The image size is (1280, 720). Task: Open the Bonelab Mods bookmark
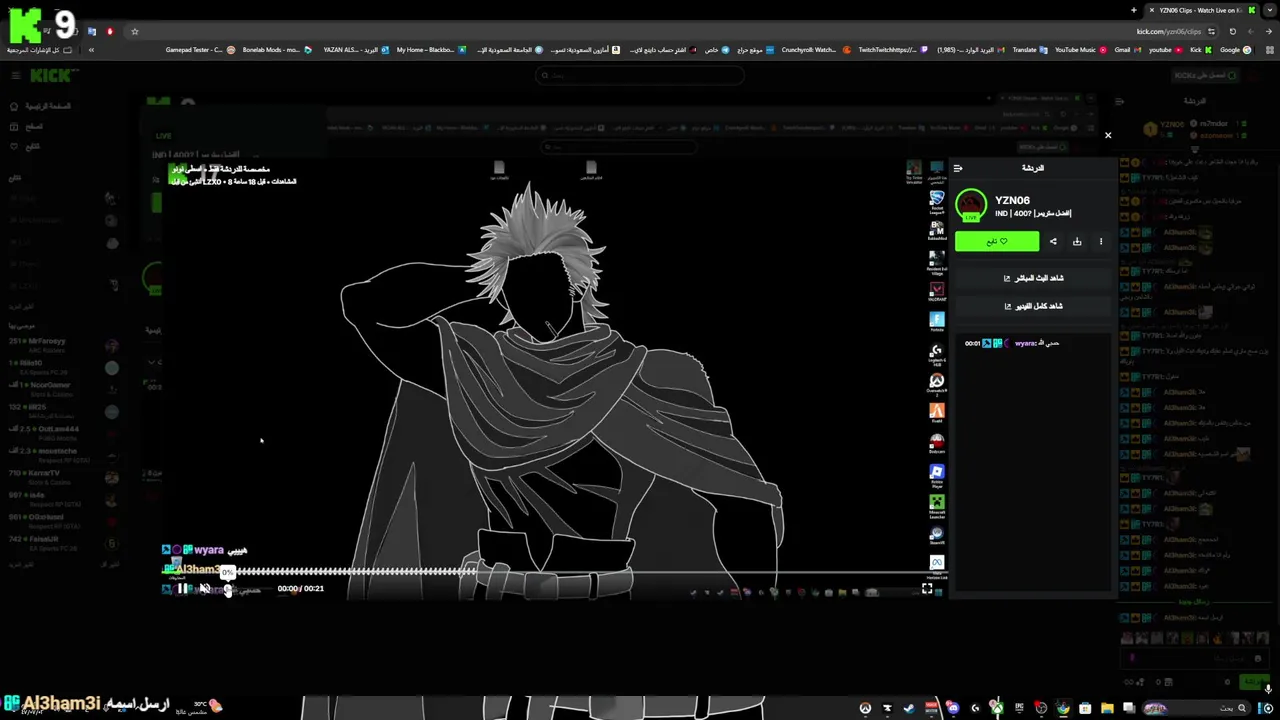click(277, 49)
